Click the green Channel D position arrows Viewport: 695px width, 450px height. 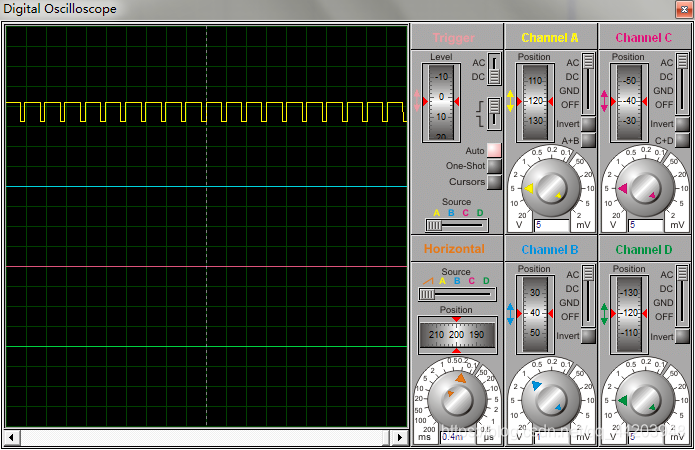(x=604, y=314)
